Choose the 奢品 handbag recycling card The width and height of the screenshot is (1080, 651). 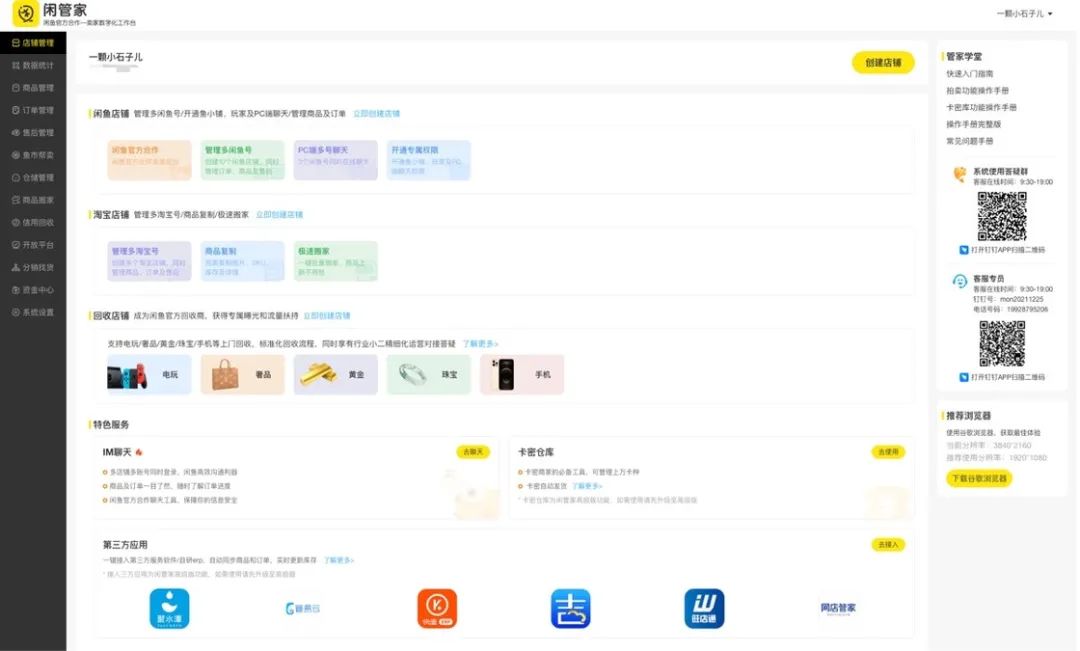pos(242,375)
